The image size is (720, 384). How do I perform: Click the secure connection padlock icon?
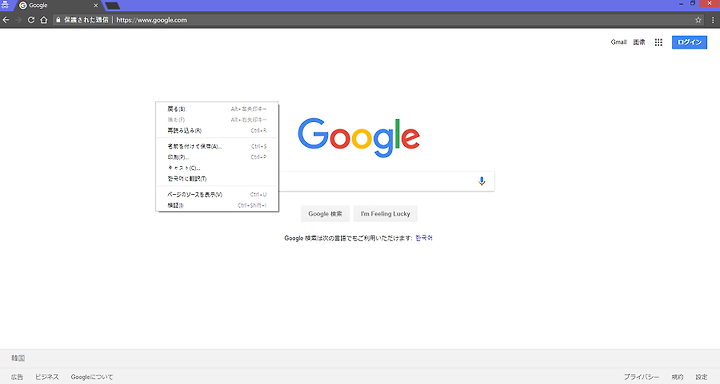coord(58,20)
